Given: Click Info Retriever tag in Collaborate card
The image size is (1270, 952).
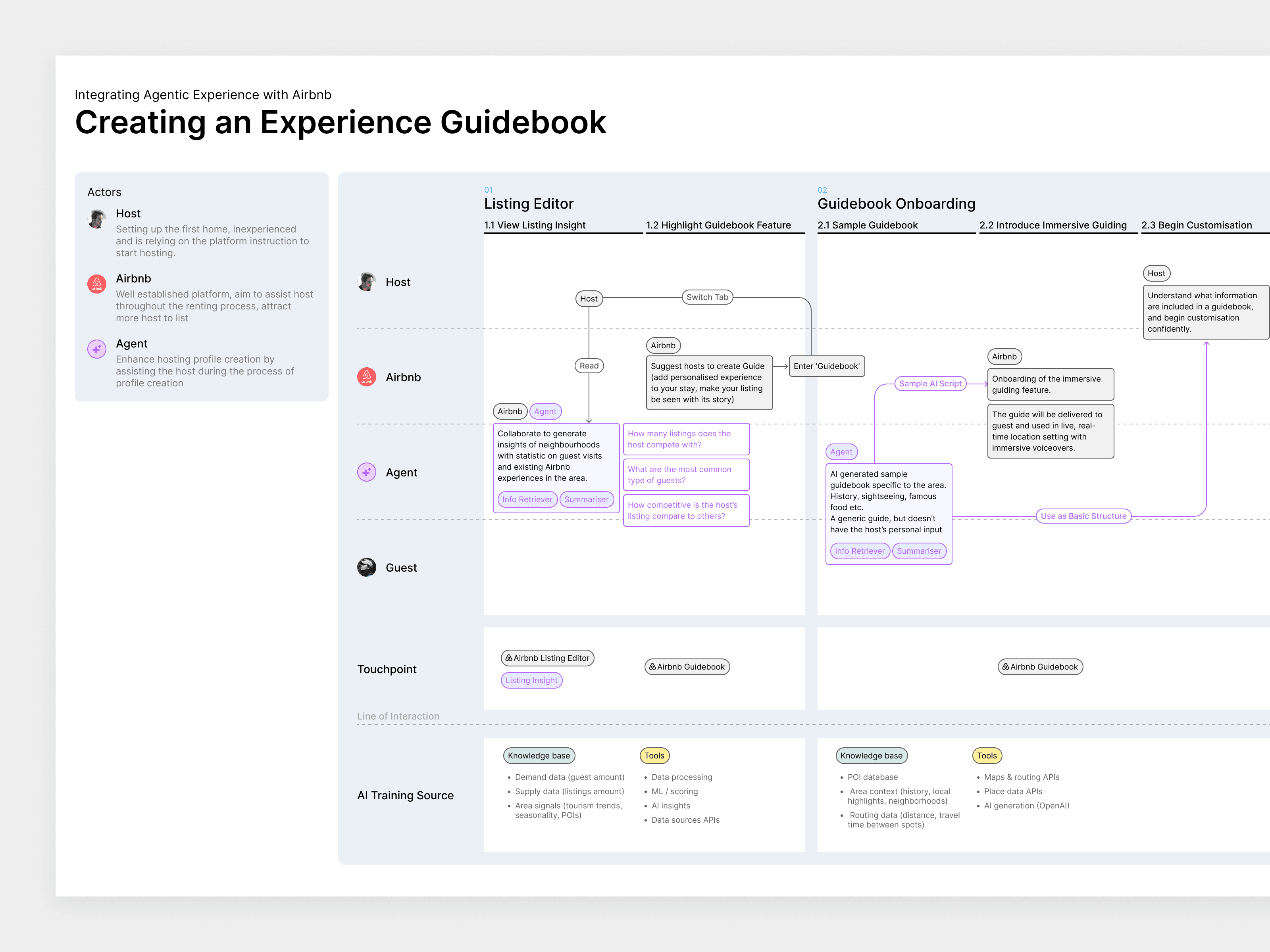Looking at the screenshot, I should [x=527, y=499].
